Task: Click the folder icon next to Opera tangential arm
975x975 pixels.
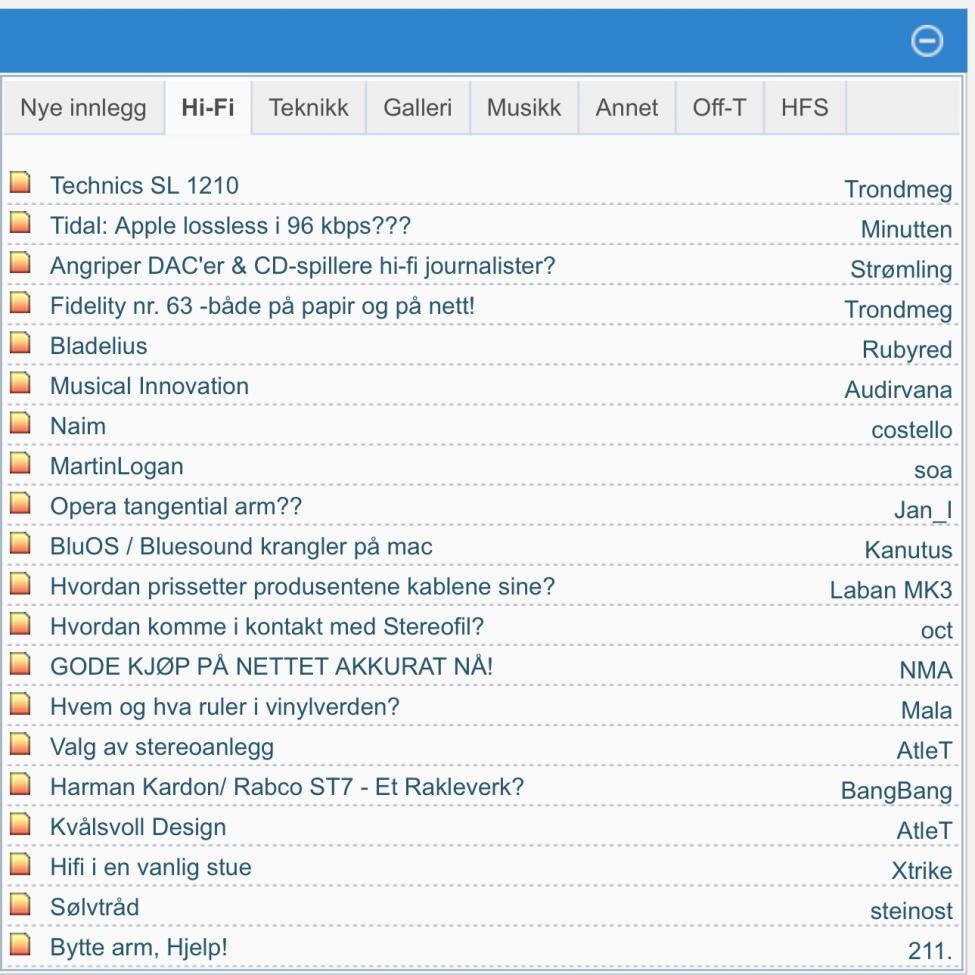Action: coord(20,503)
